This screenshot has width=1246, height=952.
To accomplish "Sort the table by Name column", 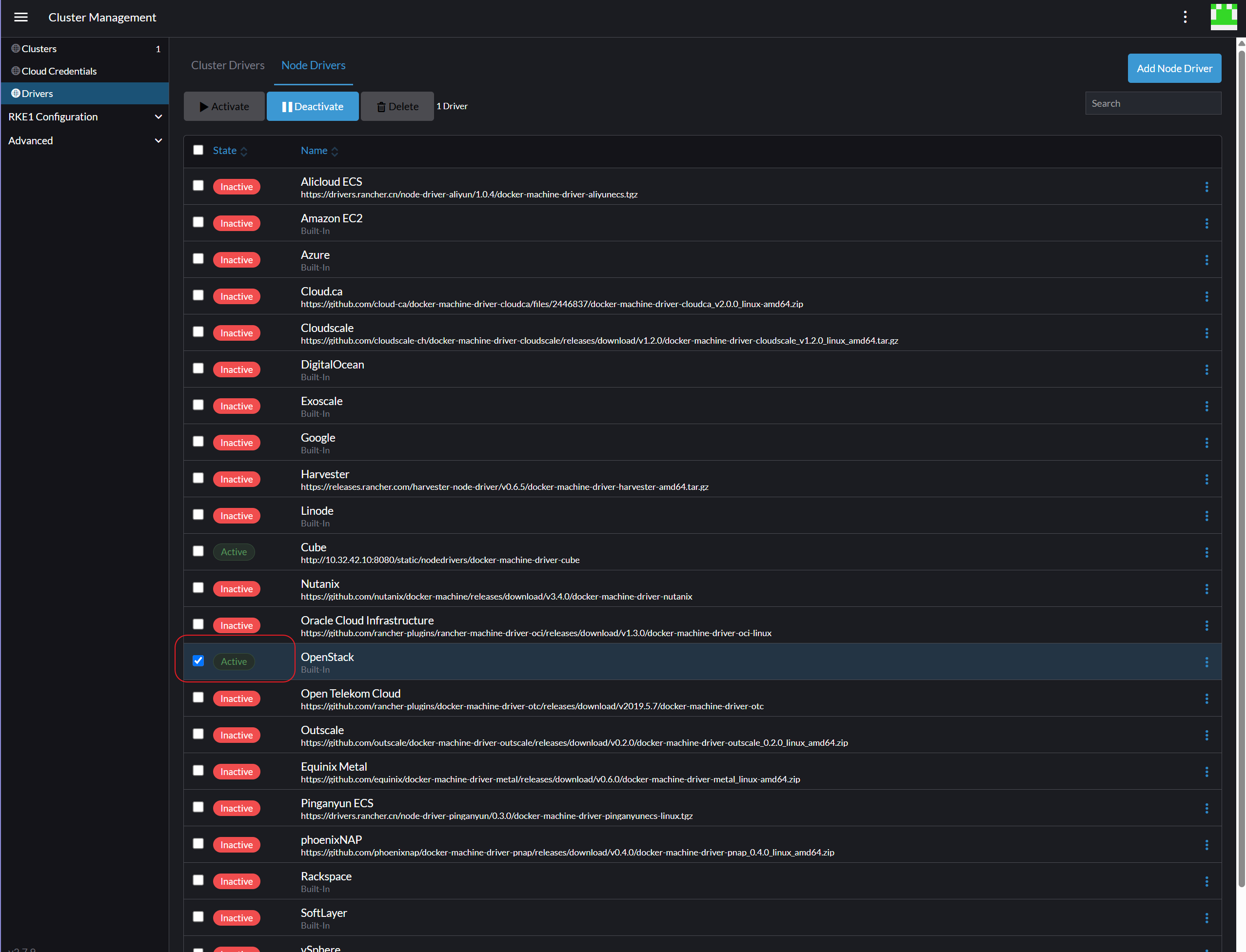I will (x=319, y=151).
